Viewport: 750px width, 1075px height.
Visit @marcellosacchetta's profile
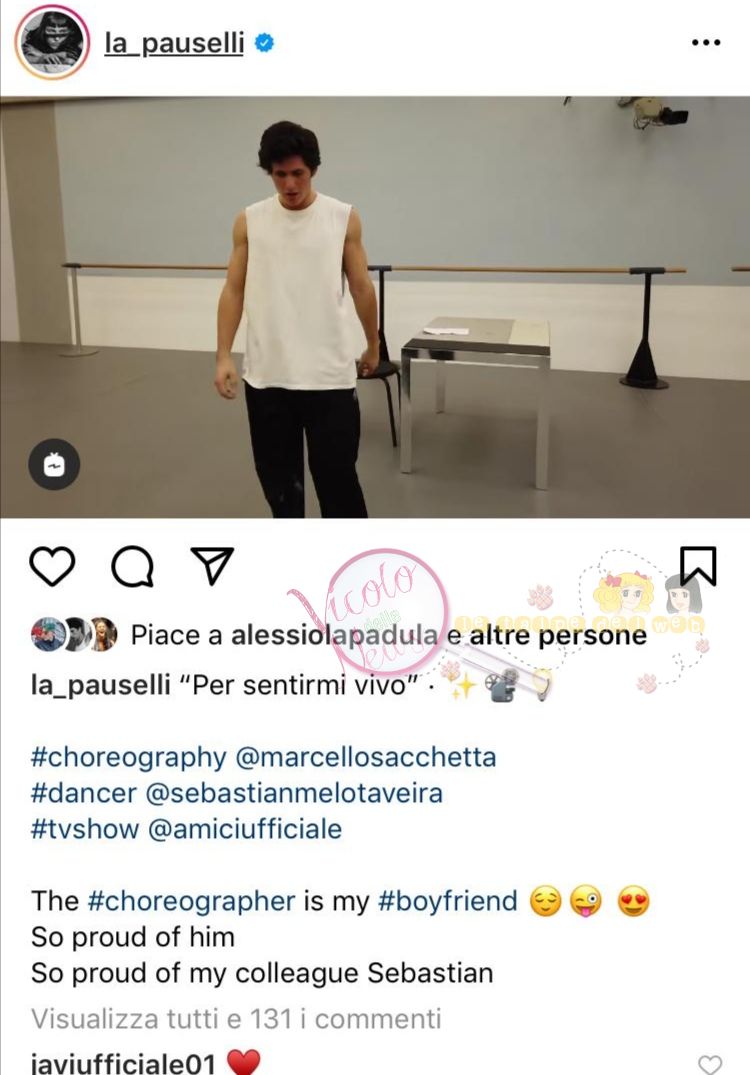[366, 758]
